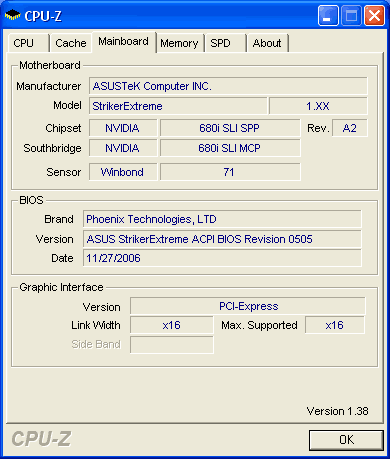
Task: Show the About tab
Action: 268,43
